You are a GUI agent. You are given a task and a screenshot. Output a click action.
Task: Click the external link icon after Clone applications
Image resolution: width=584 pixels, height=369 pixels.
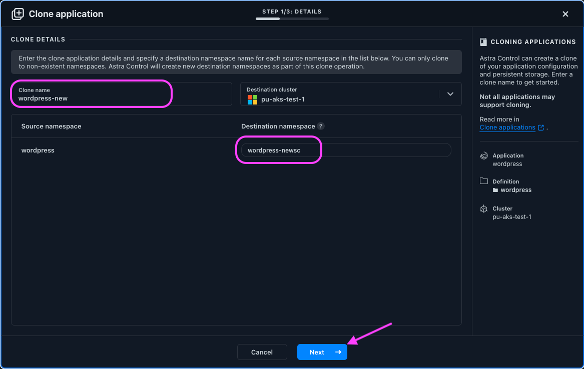tap(541, 128)
